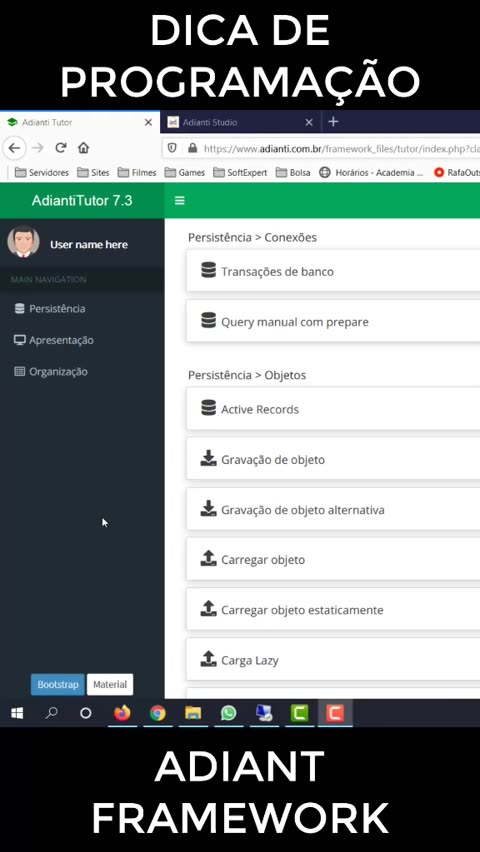Select the Adianti Tutor browser tab

pos(80,122)
